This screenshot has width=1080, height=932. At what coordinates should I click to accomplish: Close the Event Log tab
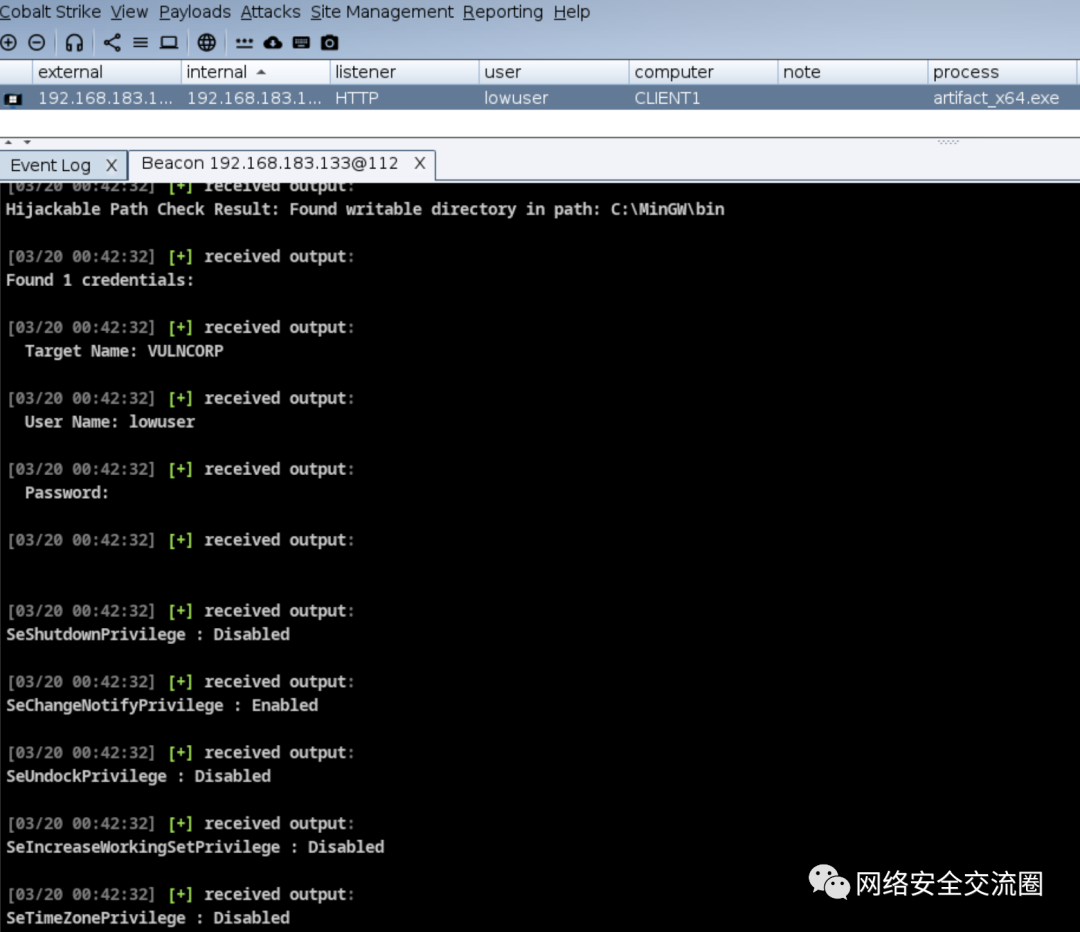tap(112, 165)
